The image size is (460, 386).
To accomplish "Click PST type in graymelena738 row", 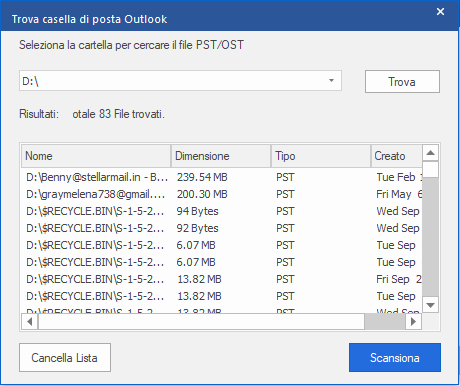I will click(x=285, y=194).
